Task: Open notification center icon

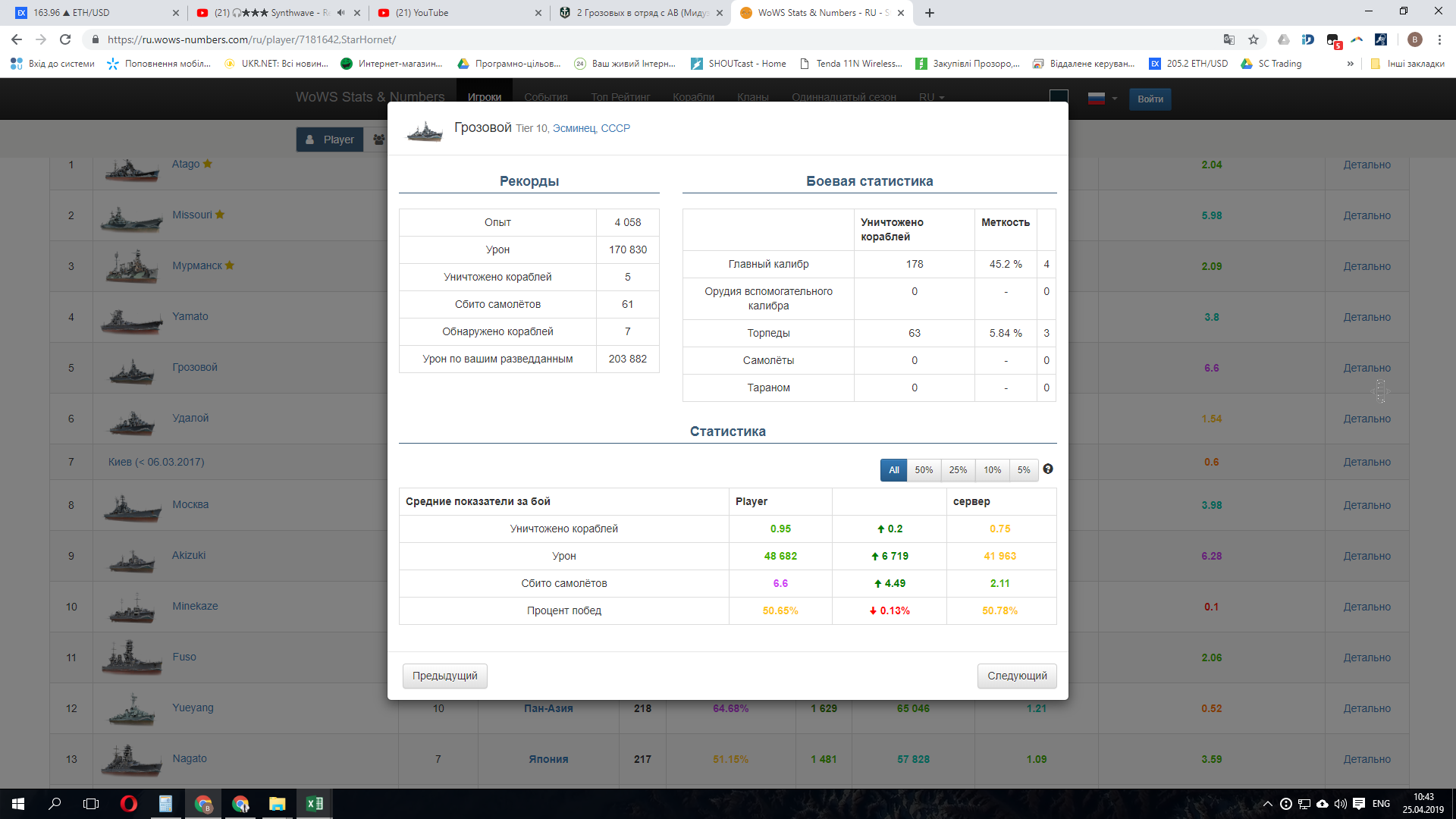Action: [x=1359, y=804]
